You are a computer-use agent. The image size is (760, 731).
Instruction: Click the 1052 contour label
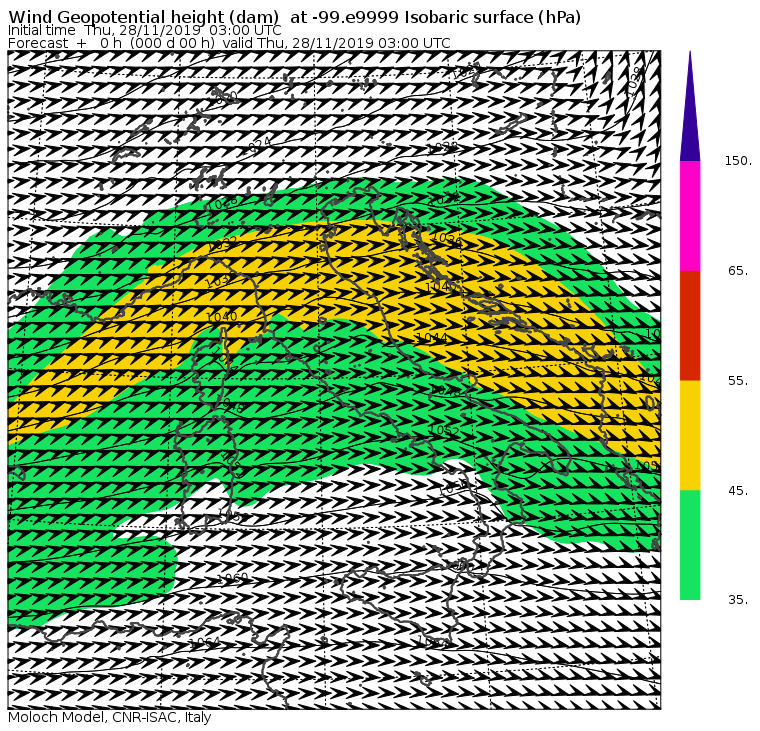pyautogui.click(x=444, y=429)
